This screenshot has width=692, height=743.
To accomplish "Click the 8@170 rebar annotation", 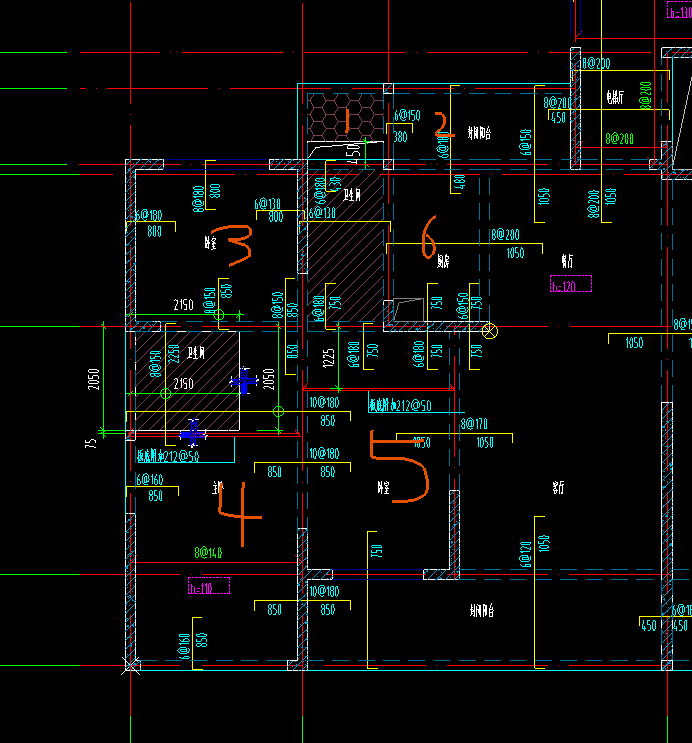I will (x=474, y=423).
